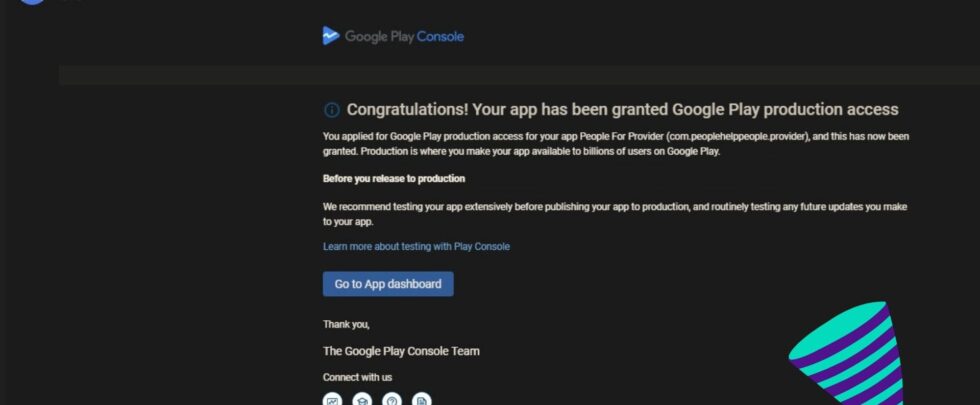Click the question mark help icon
This screenshot has width=980, height=405.
click(x=392, y=399)
